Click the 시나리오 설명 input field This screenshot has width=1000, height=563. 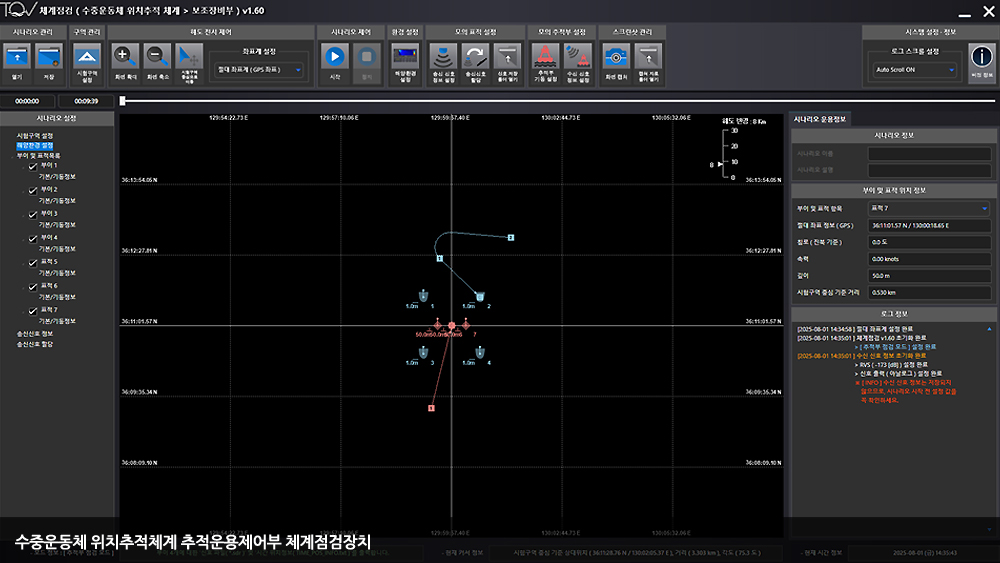coord(929,170)
